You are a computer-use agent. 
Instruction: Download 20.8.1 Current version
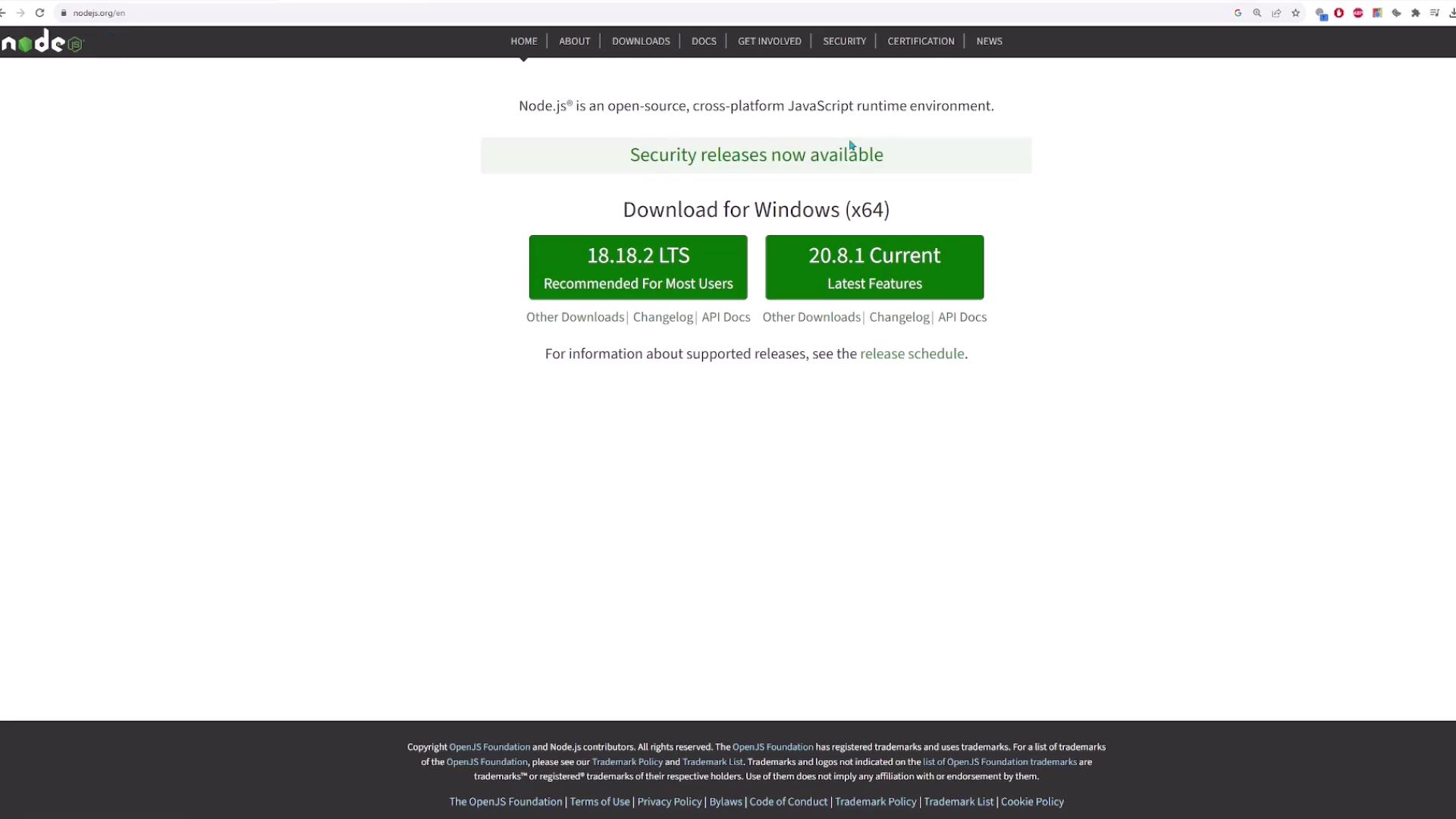pos(874,267)
